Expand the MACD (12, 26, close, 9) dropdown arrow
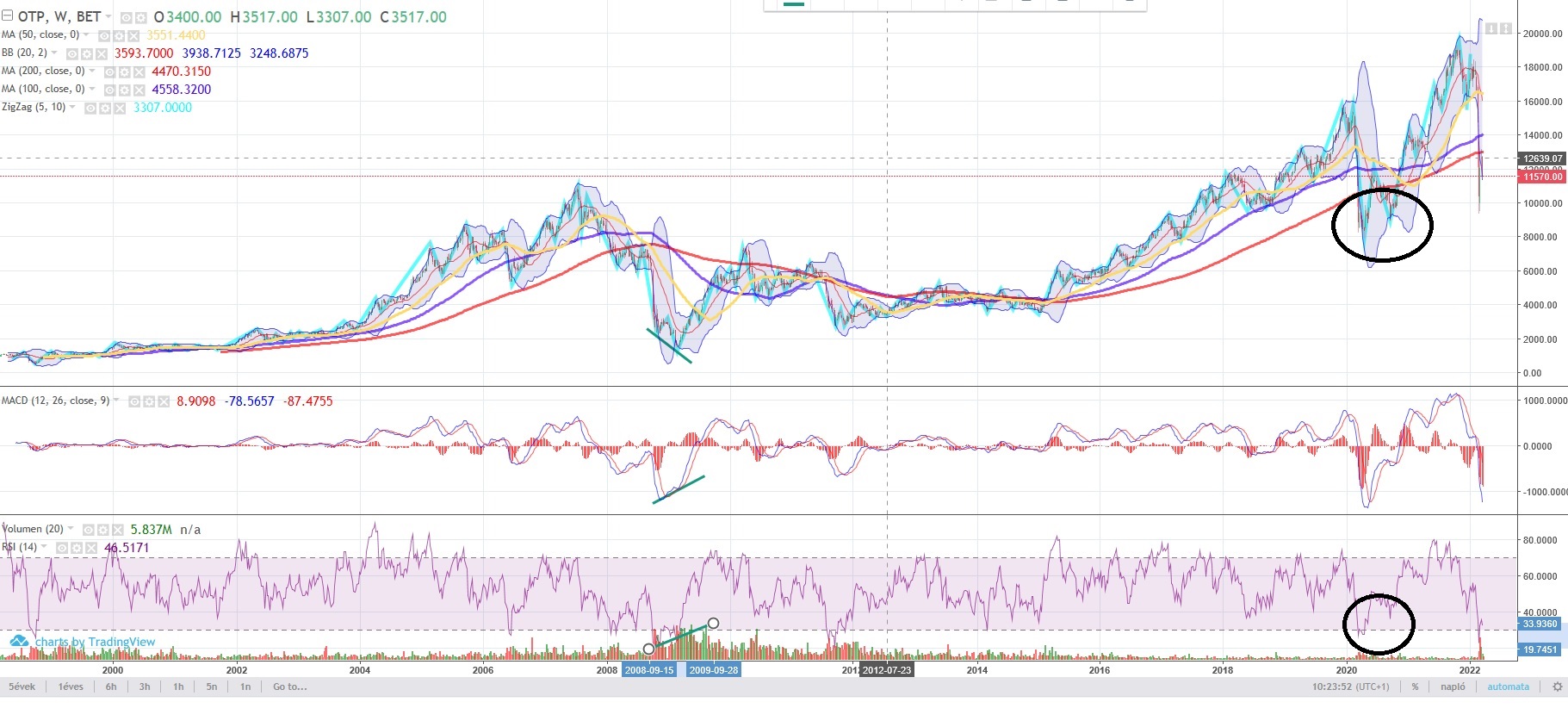 (117, 401)
